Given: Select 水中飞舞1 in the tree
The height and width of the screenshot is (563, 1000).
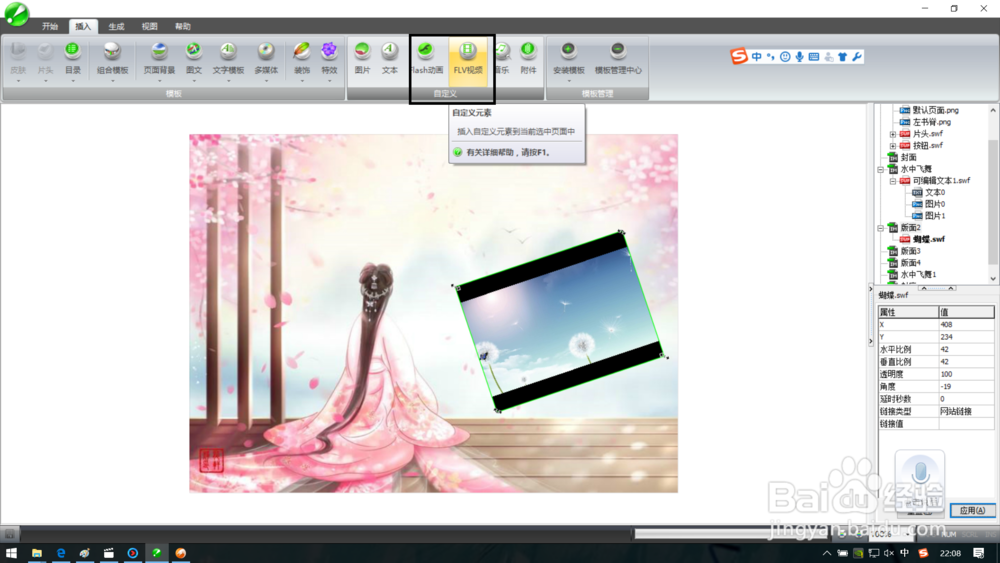Looking at the screenshot, I should point(918,275).
